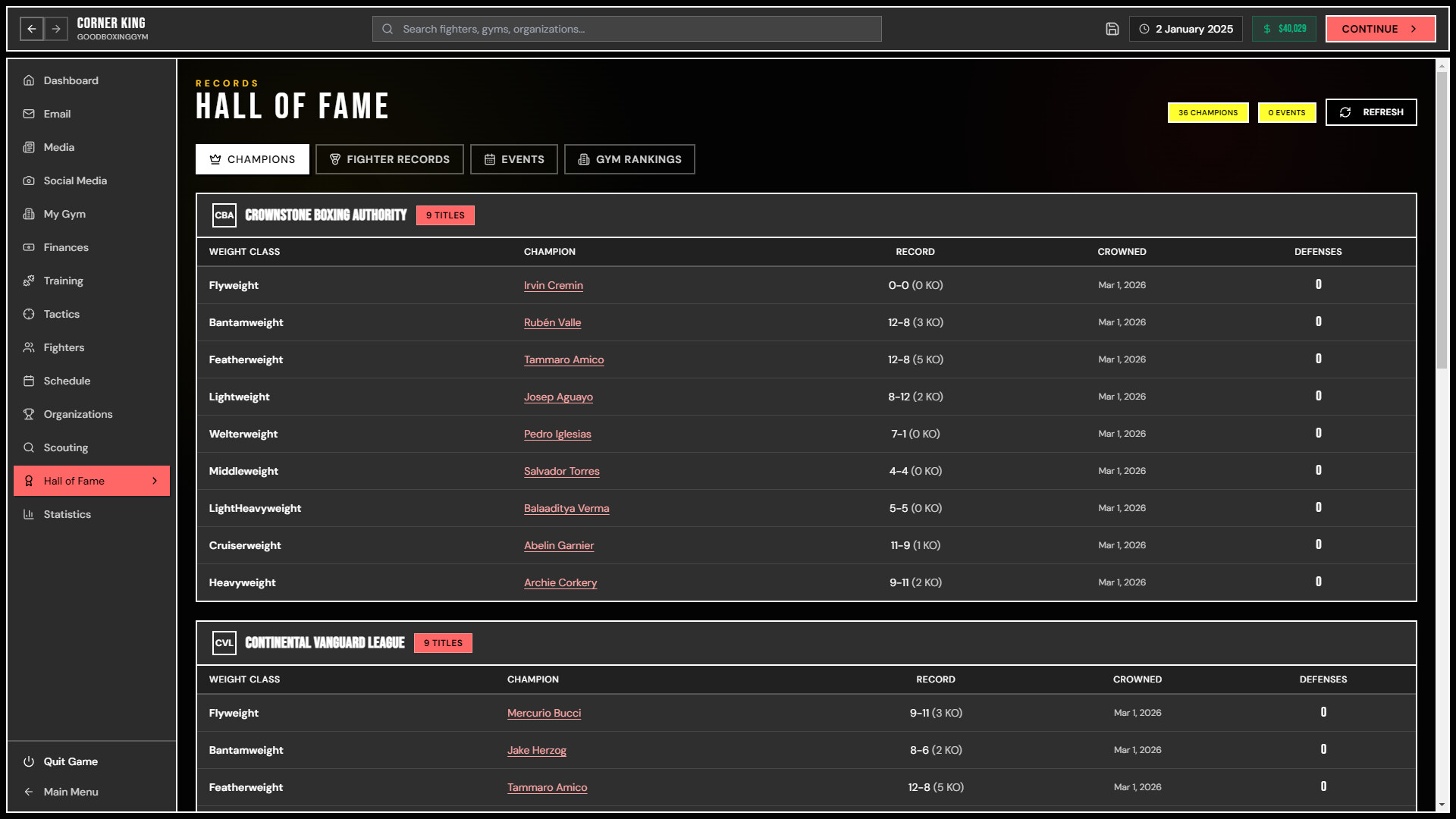Click the back navigation arrow
1456x819 pixels.
(x=31, y=29)
